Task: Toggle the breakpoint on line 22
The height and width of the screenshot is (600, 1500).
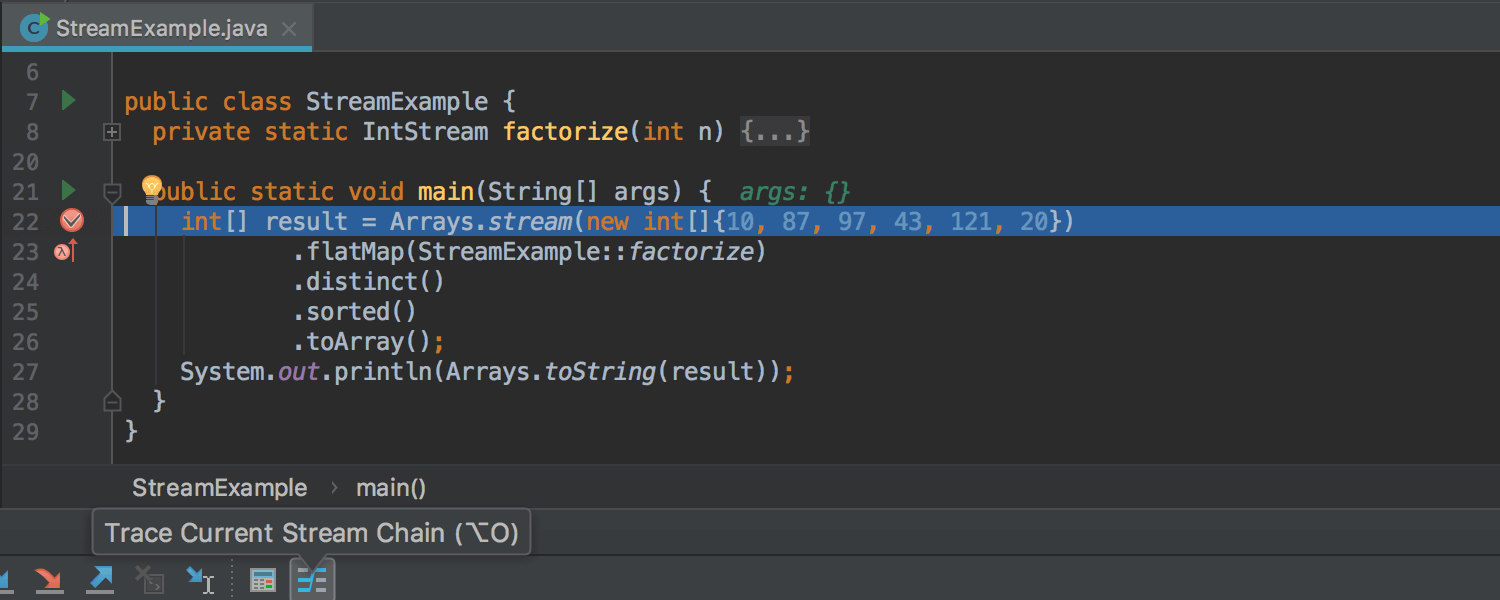Action: (72, 221)
